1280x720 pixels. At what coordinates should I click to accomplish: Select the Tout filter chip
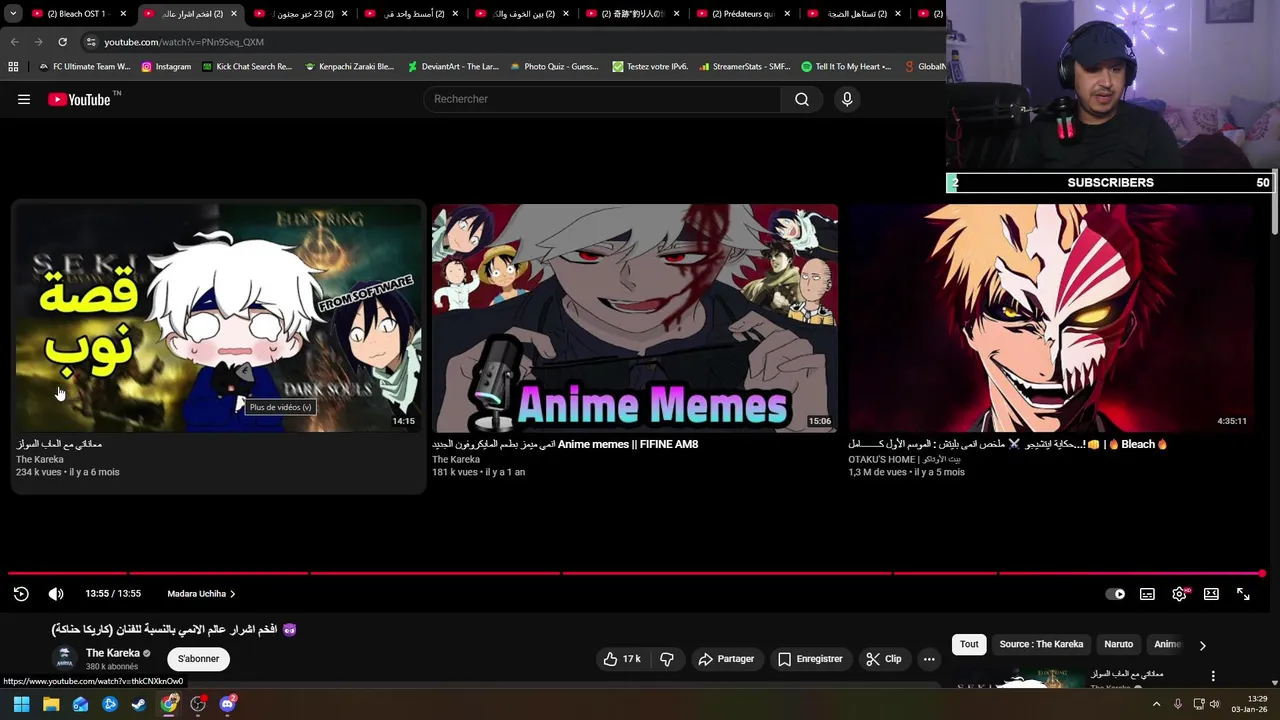click(969, 644)
